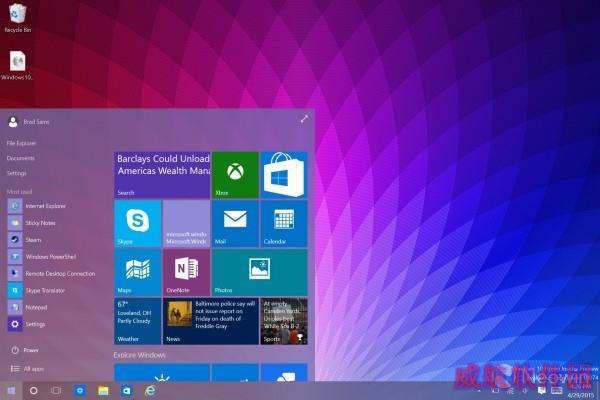Launch the OneNote tile

pyautogui.click(x=186, y=273)
